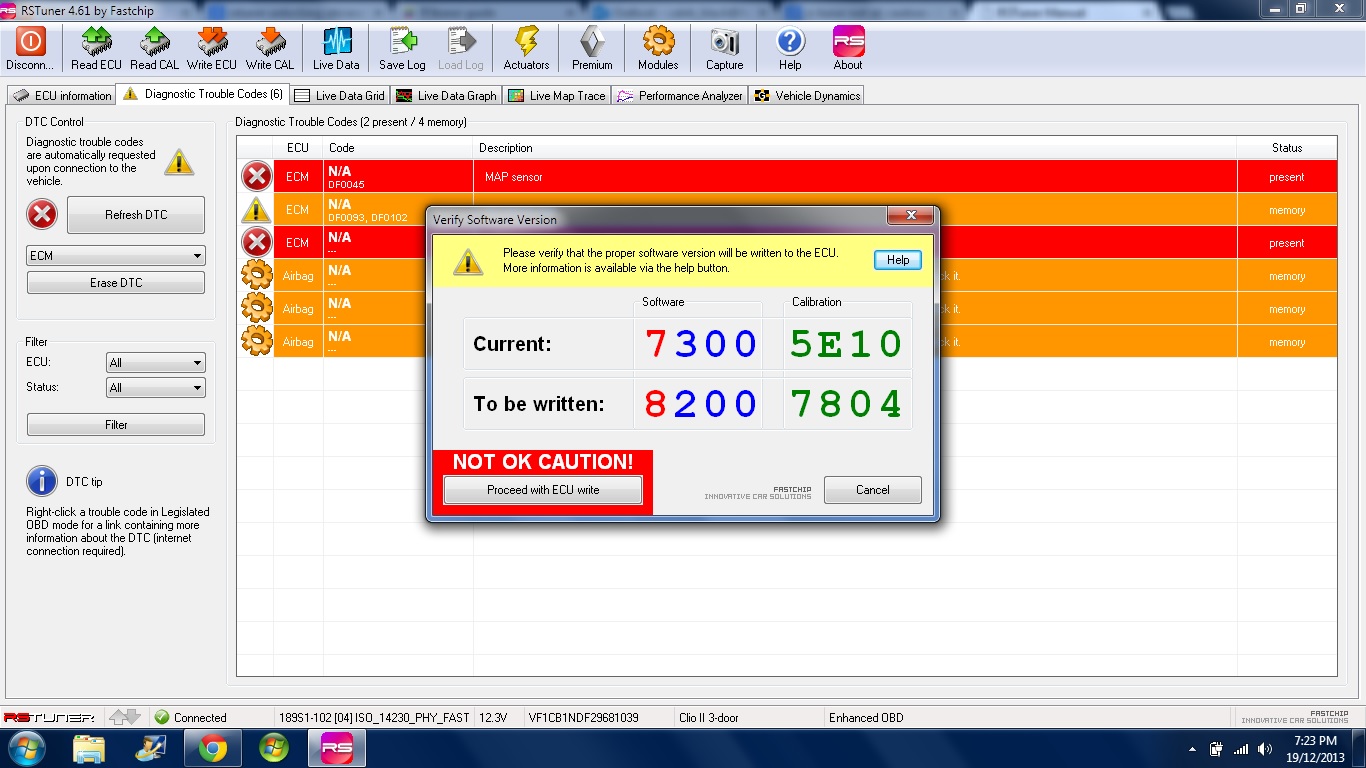1366x768 pixels.
Task: Expand the ECU filter dropdown
Action: click(155, 363)
